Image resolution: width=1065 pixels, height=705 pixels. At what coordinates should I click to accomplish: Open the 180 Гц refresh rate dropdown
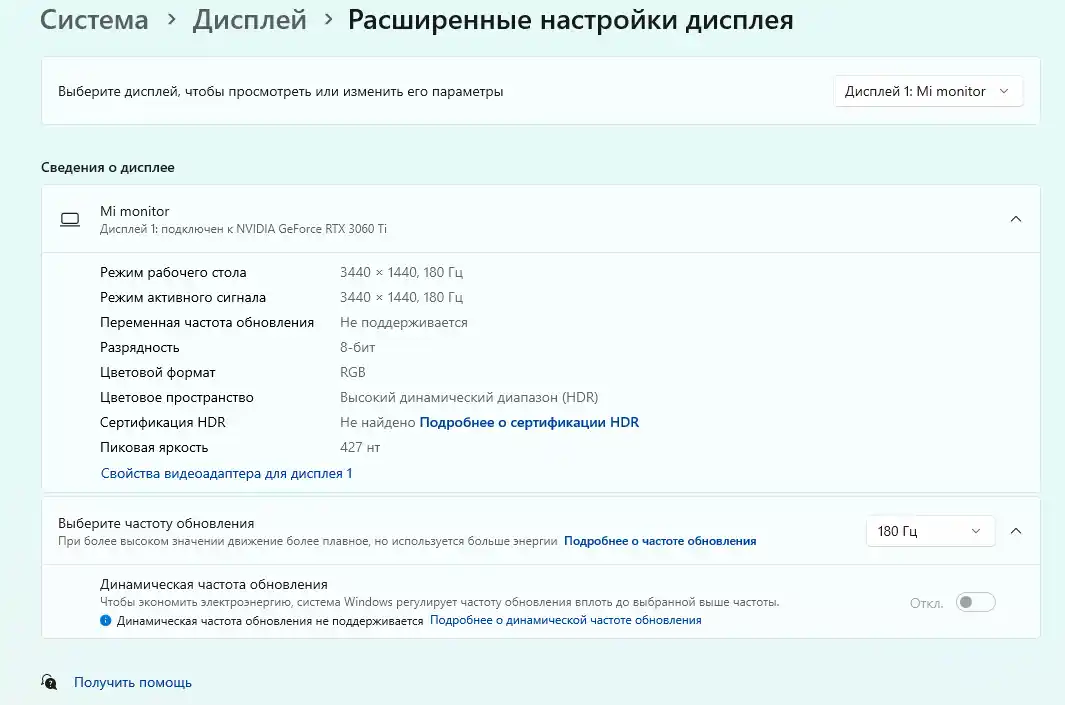click(x=931, y=531)
